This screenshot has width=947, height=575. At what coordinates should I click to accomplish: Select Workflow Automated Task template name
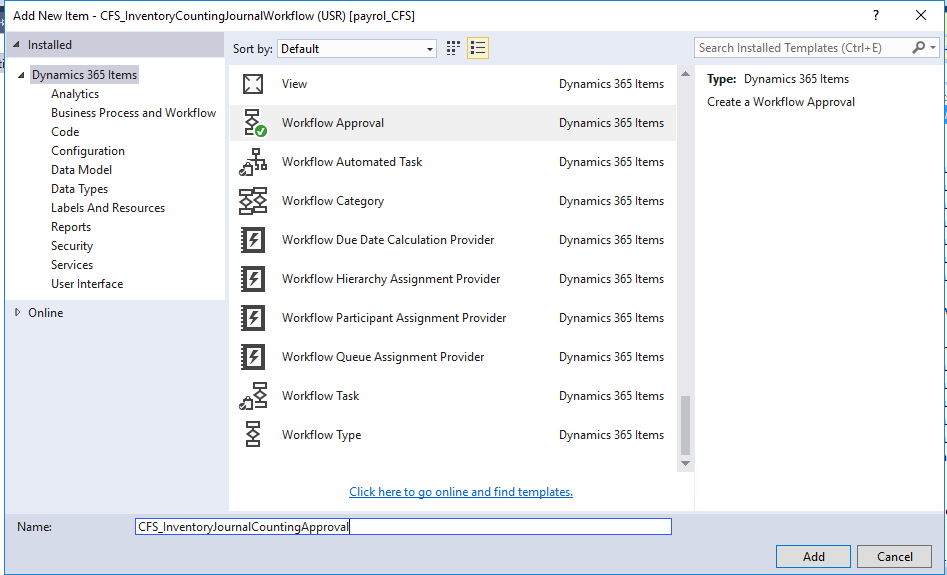352,162
